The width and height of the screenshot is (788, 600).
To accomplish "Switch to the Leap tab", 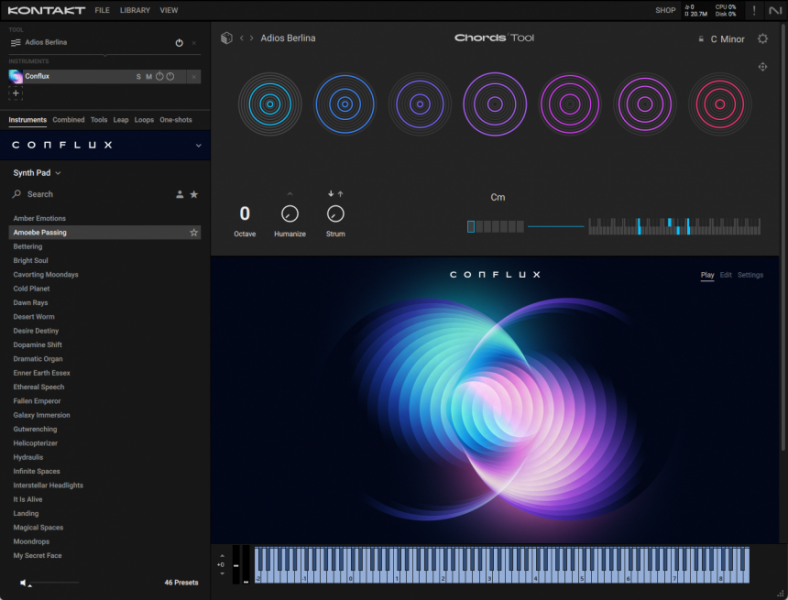I will [x=121, y=120].
